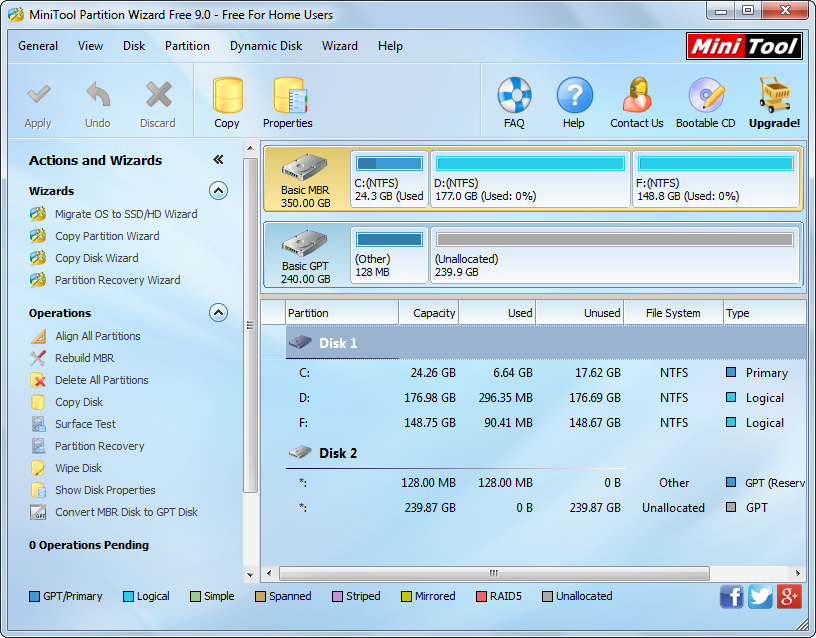Viewport: 816px width, 638px height.
Task: Select the Basic MBR 350.00 GB disk icon
Action: tap(305, 168)
